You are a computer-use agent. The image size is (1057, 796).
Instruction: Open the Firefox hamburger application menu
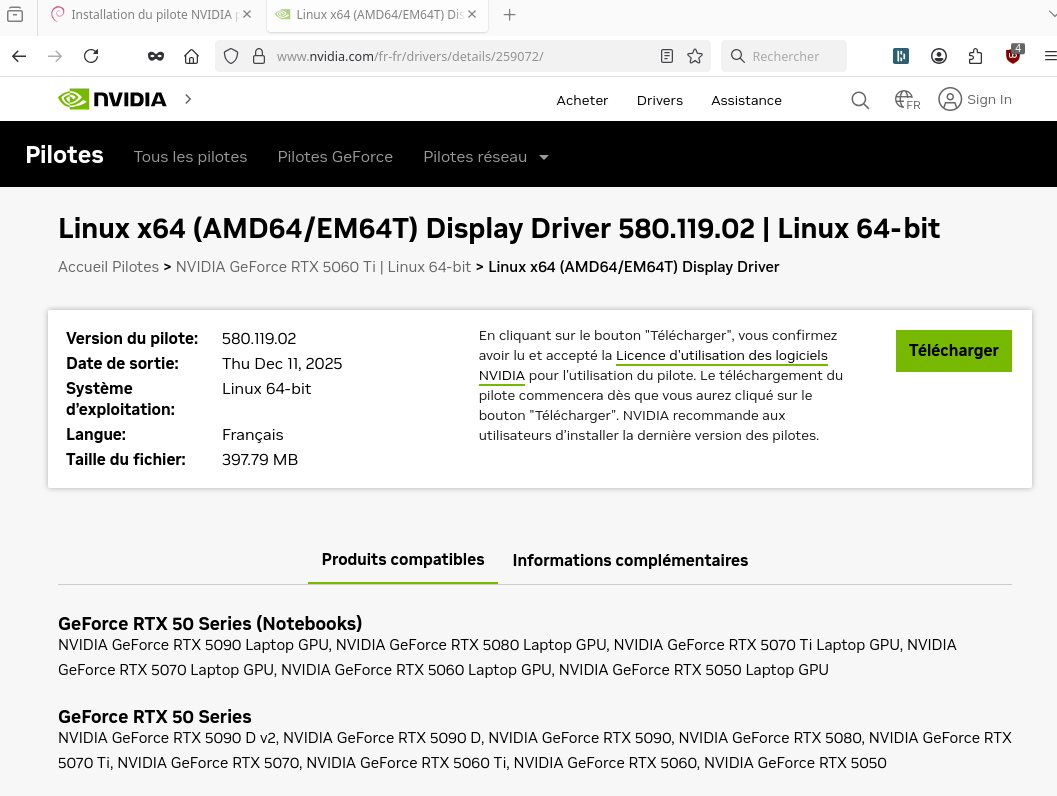1047,56
